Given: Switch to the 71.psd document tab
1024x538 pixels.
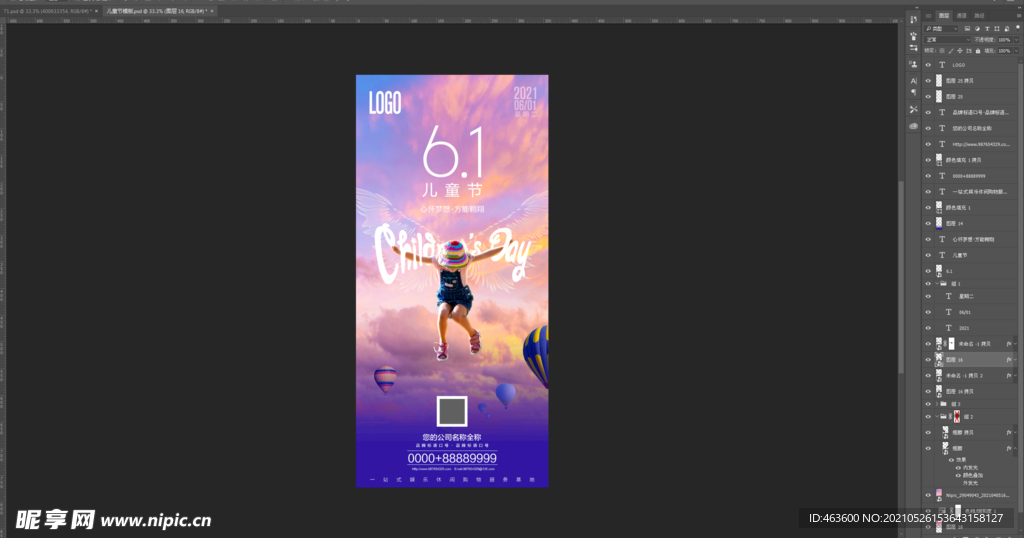Looking at the screenshot, I should tap(47, 11).
